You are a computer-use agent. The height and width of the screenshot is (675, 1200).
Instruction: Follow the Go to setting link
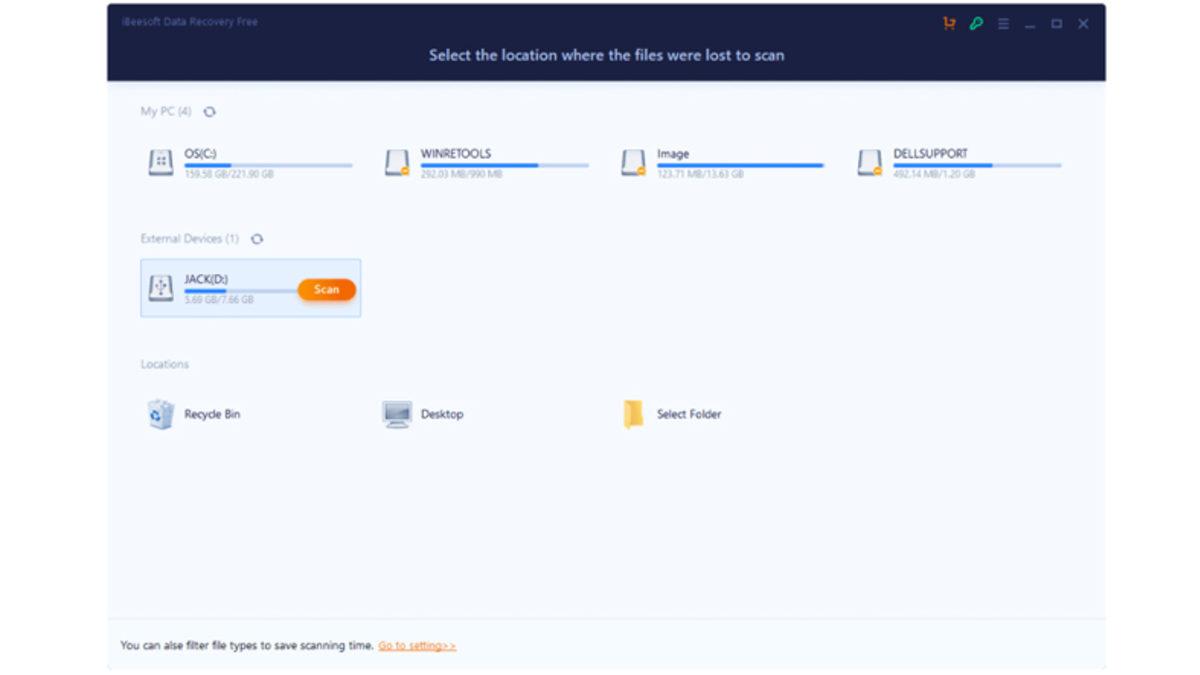click(417, 645)
